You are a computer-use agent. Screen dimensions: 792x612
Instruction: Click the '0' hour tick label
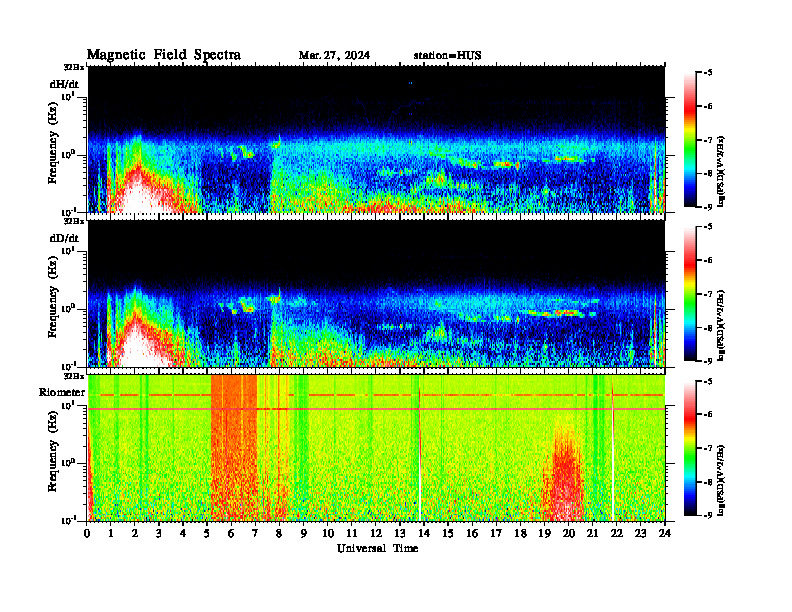[x=87, y=533]
